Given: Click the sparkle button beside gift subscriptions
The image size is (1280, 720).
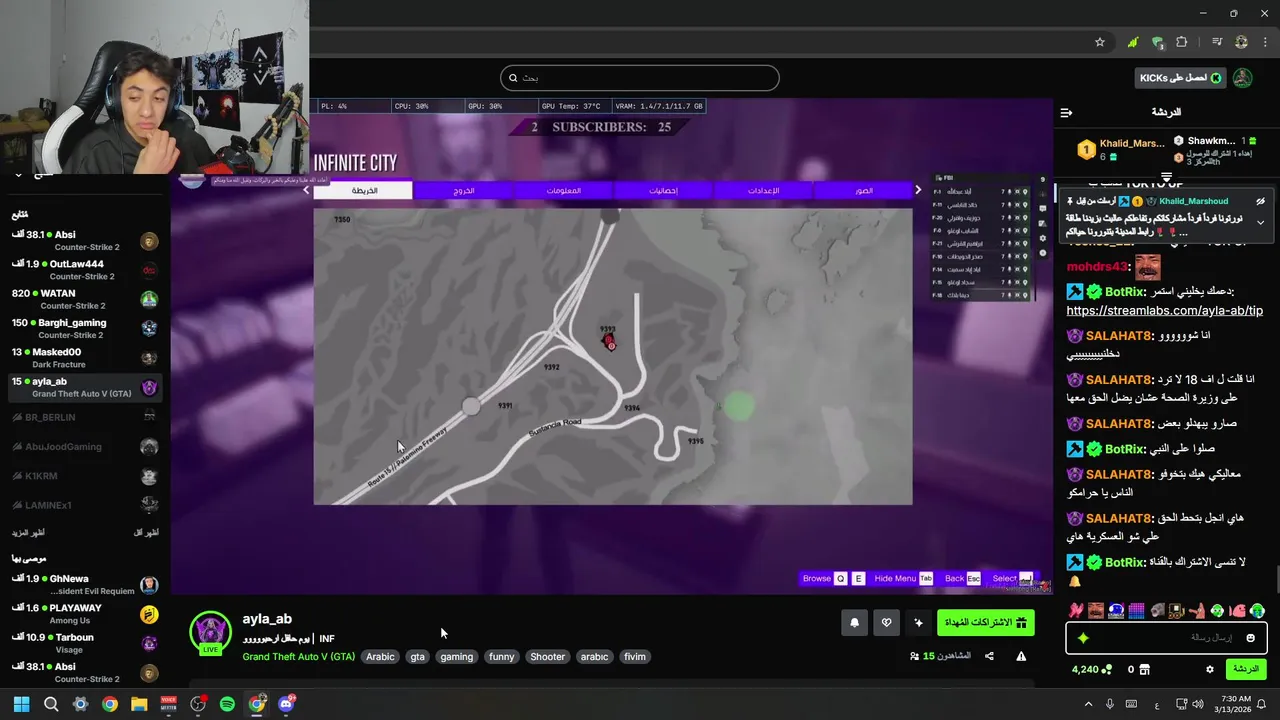Looking at the screenshot, I should point(918,623).
